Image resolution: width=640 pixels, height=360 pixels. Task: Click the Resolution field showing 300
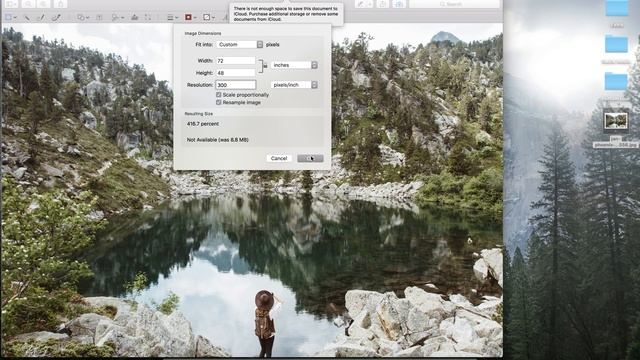tap(236, 85)
